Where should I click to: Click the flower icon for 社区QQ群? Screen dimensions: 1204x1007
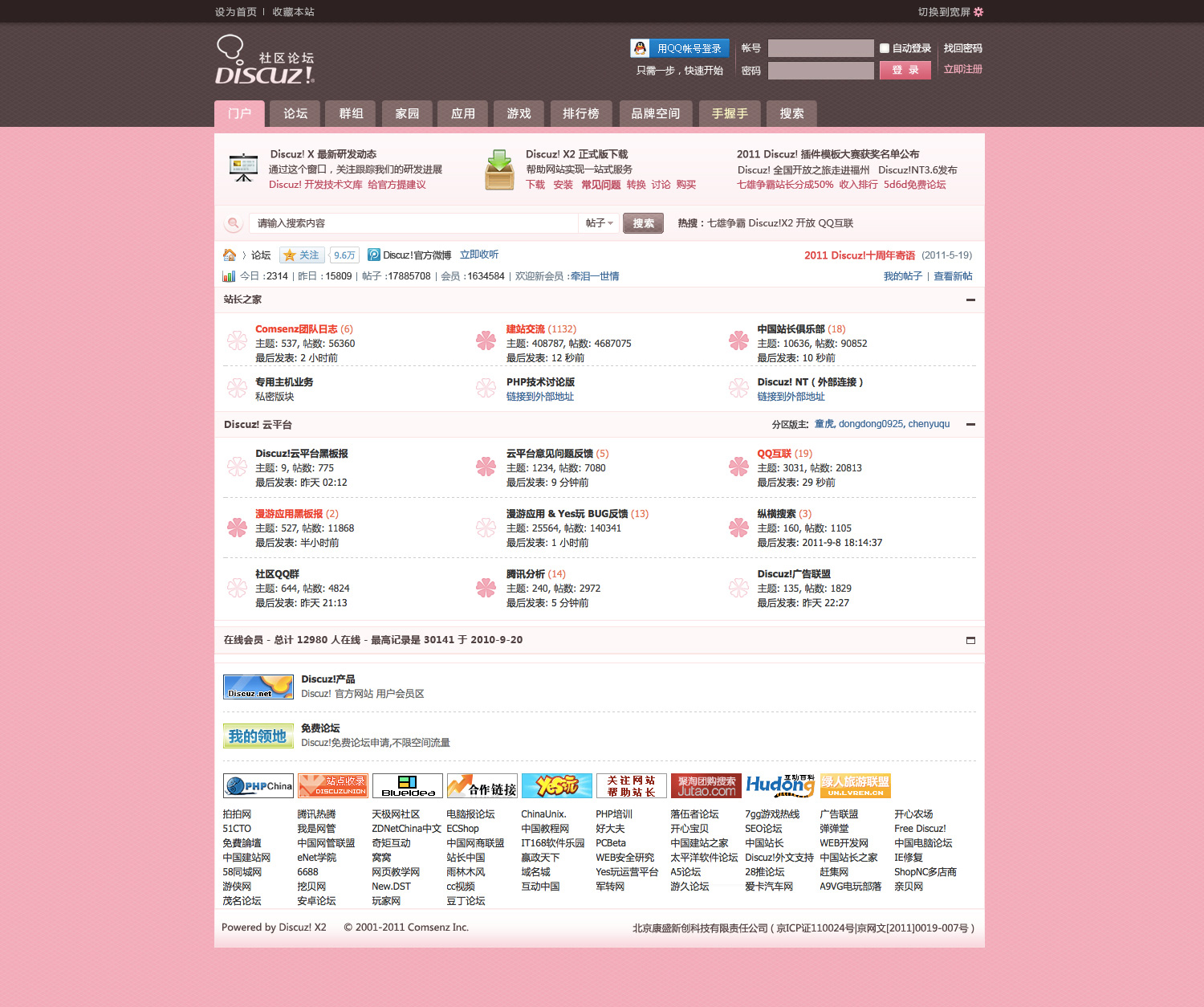point(237,588)
